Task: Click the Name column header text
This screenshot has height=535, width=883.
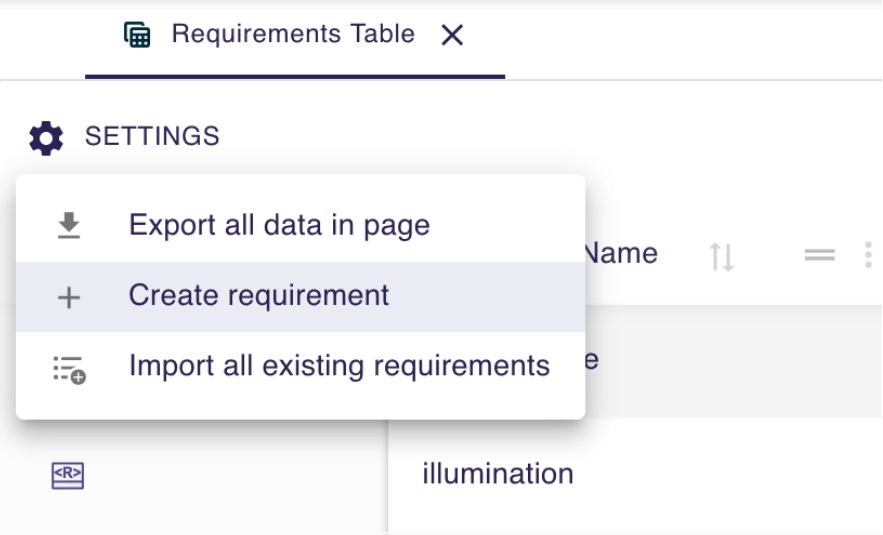Action: (622, 254)
